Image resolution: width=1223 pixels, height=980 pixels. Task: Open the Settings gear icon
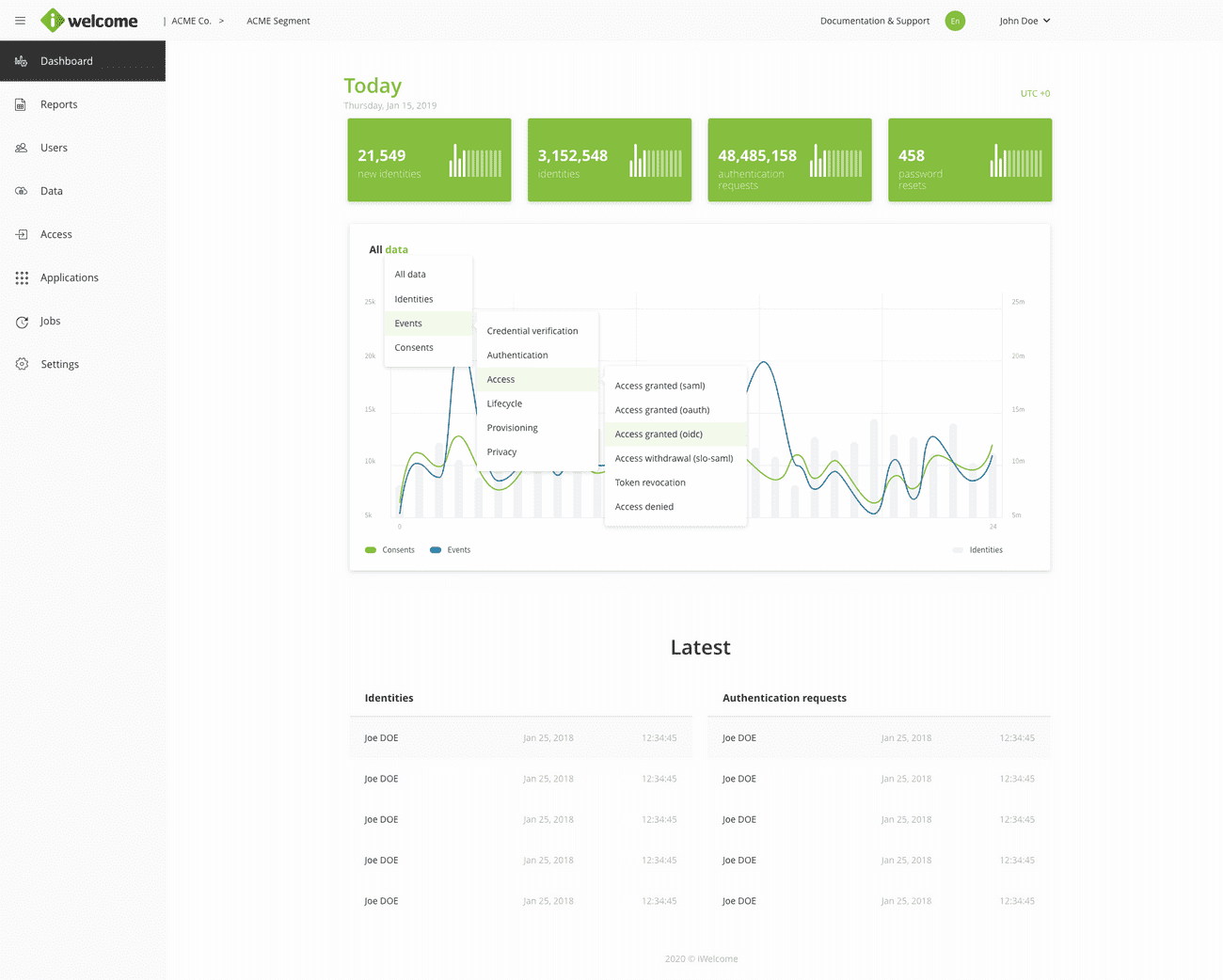(22, 364)
